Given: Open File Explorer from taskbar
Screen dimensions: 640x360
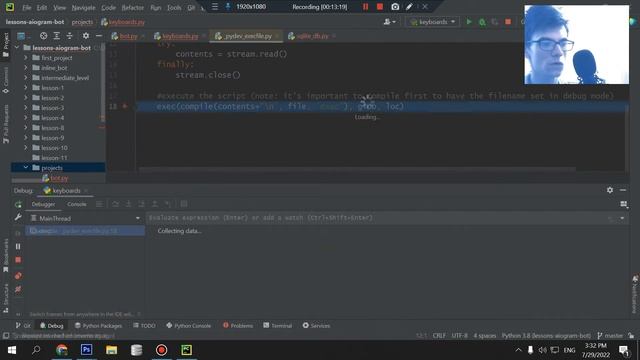Looking at the screenshot, I should [x=111, y=350].
